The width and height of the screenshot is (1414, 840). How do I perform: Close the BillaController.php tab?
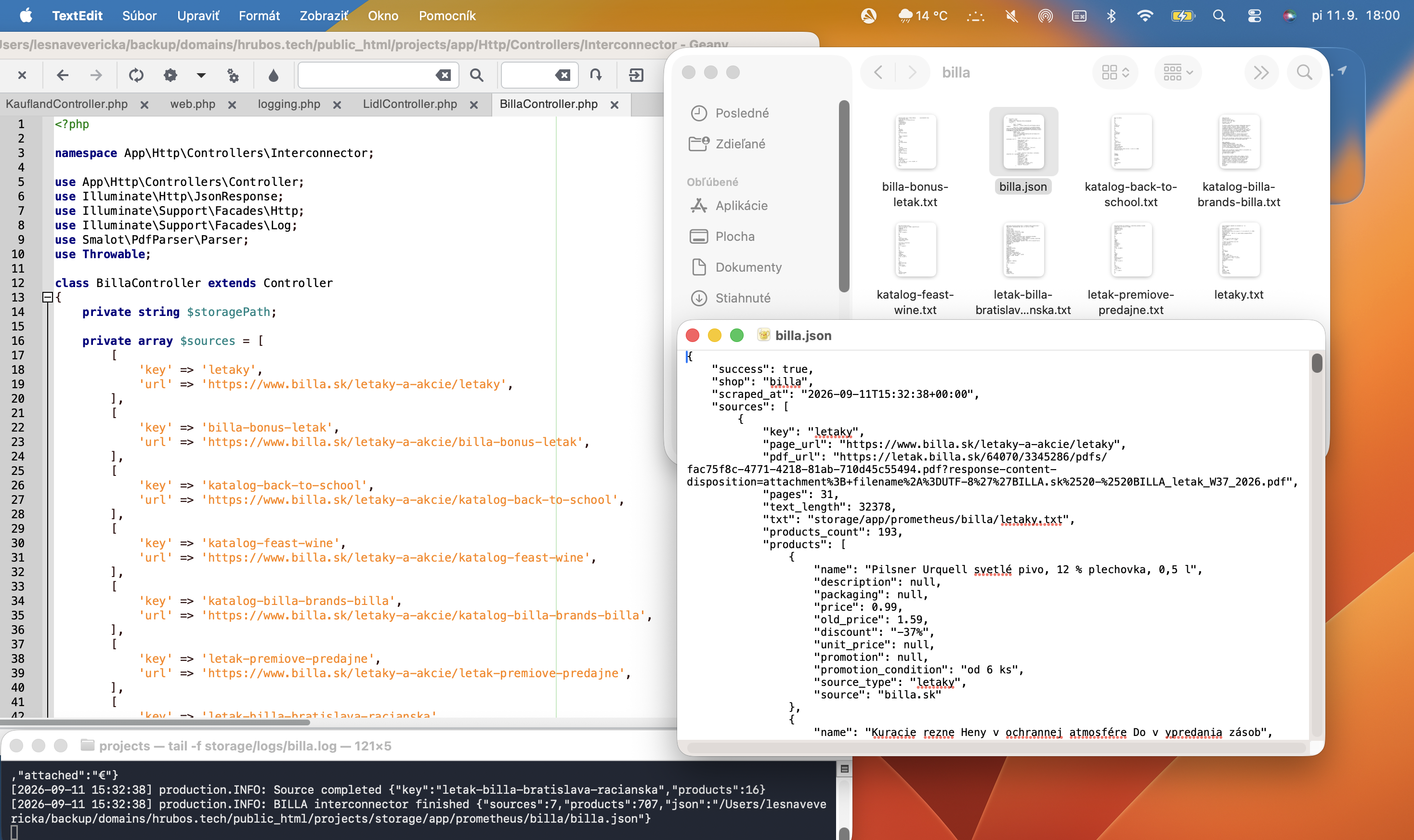coord(615,105)
